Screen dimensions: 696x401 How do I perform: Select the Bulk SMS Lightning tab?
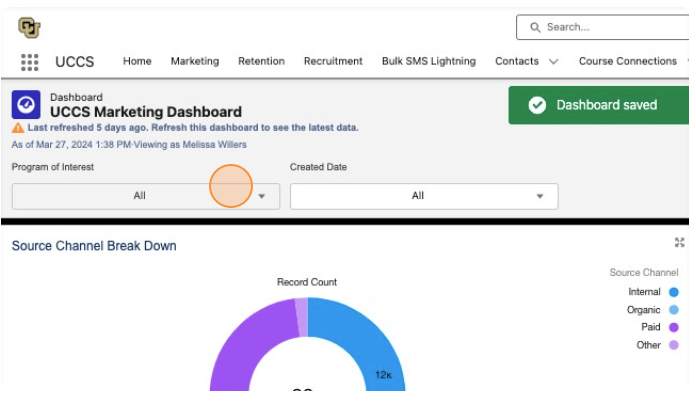429,61
